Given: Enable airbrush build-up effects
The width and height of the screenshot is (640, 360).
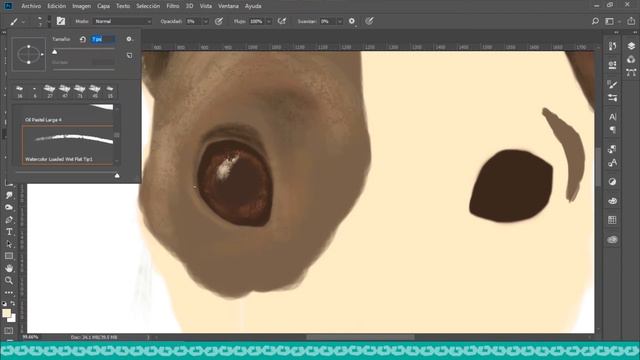Looking at the screenshot, I should click(x=282, y=21).
